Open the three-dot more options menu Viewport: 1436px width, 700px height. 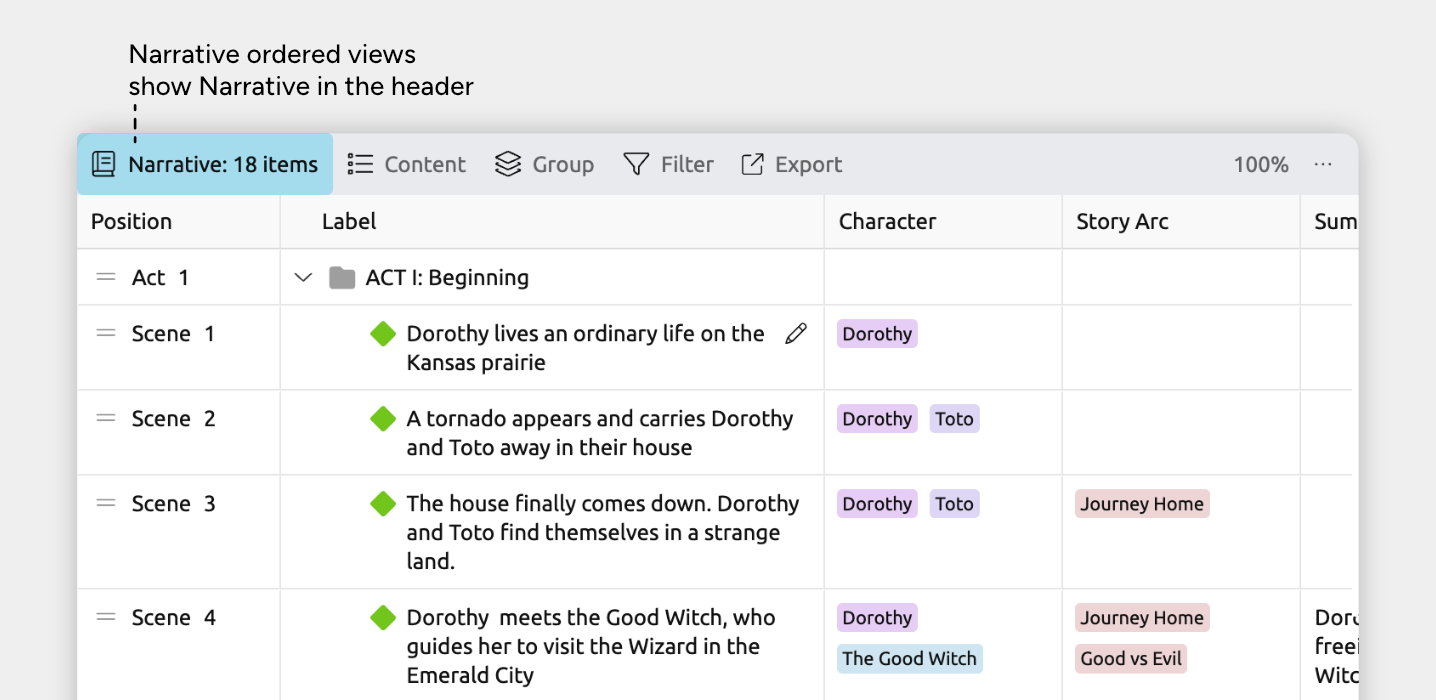pyautogui.click(x=1323, y=164)
